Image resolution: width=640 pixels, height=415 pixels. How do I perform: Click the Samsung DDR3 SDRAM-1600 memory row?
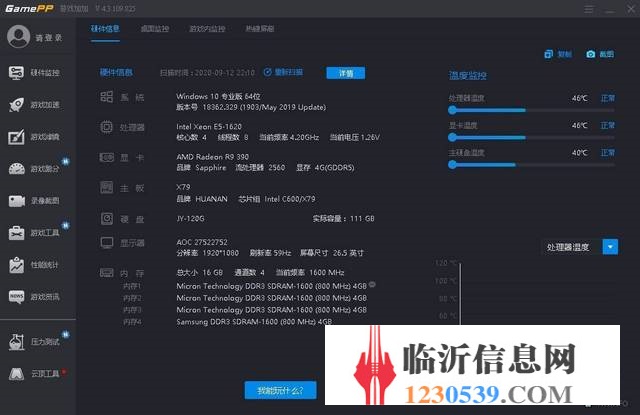tap(254, 322)
